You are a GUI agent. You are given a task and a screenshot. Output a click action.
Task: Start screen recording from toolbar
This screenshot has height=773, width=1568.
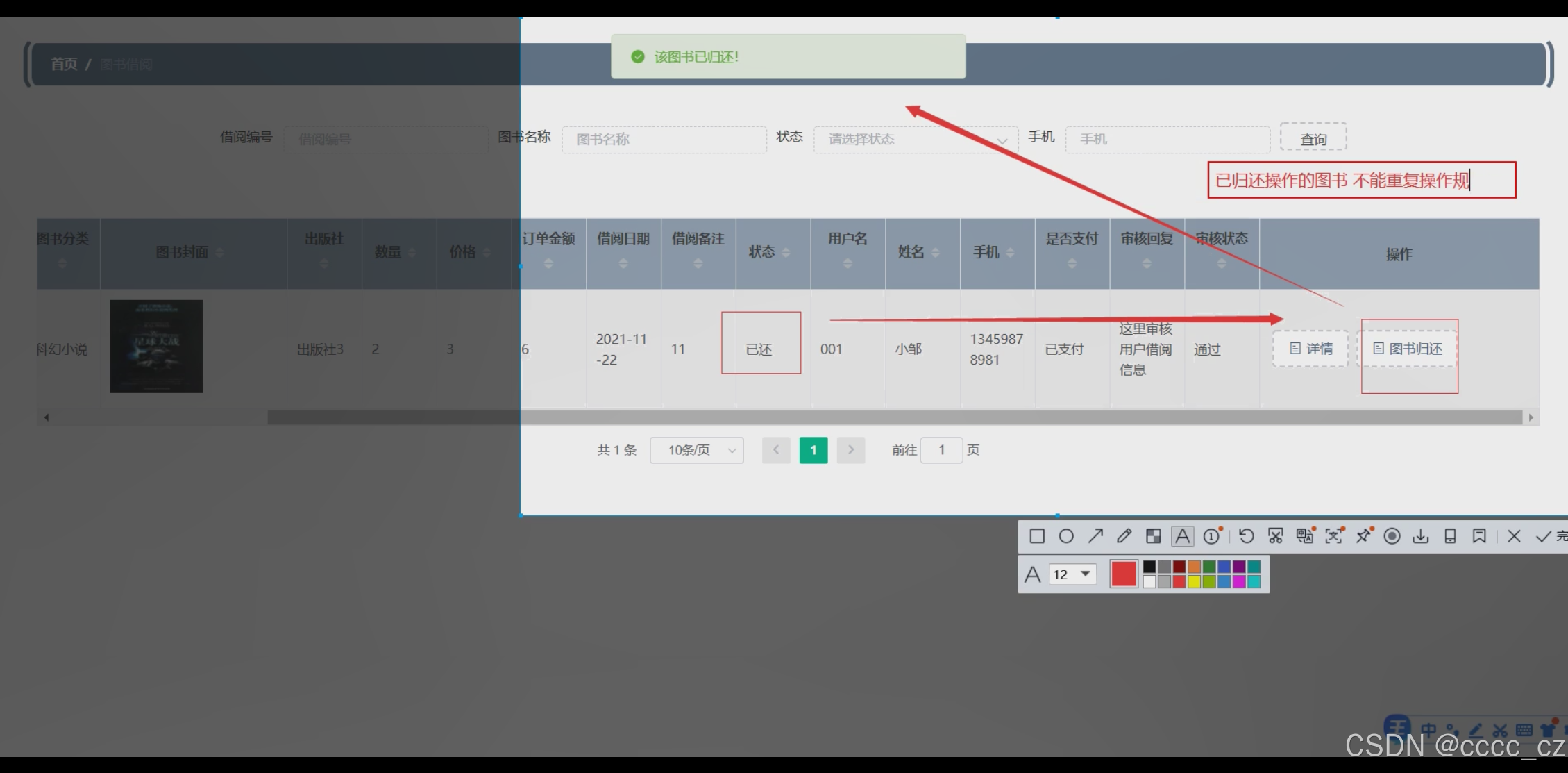tap(1392, 536)
